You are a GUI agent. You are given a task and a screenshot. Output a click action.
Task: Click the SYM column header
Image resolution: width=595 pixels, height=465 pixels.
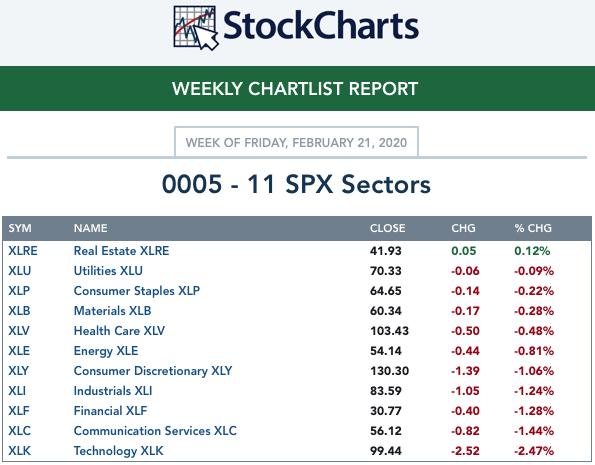tap(20, 228)
